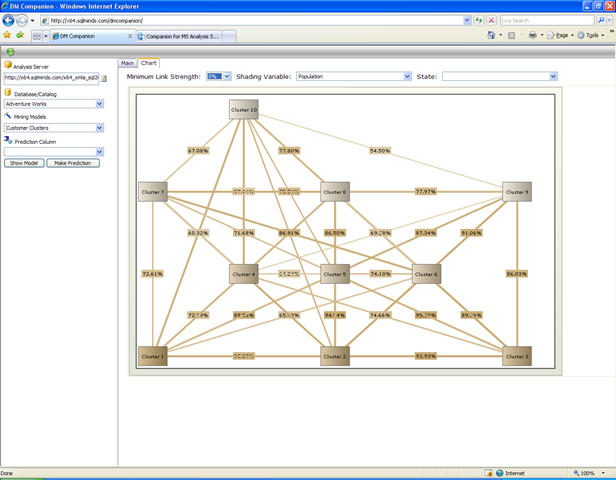The width and height of the screenshot is (616, 480).
Task: Click the browser Back button
Action: (8, 20)
